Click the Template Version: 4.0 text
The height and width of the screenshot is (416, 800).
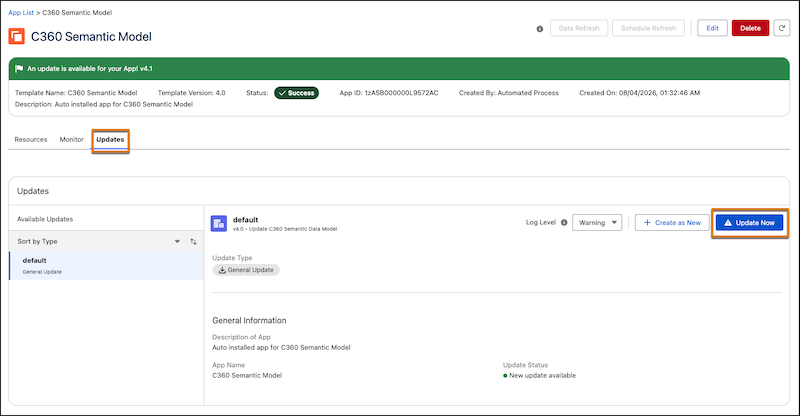[191, 93]
